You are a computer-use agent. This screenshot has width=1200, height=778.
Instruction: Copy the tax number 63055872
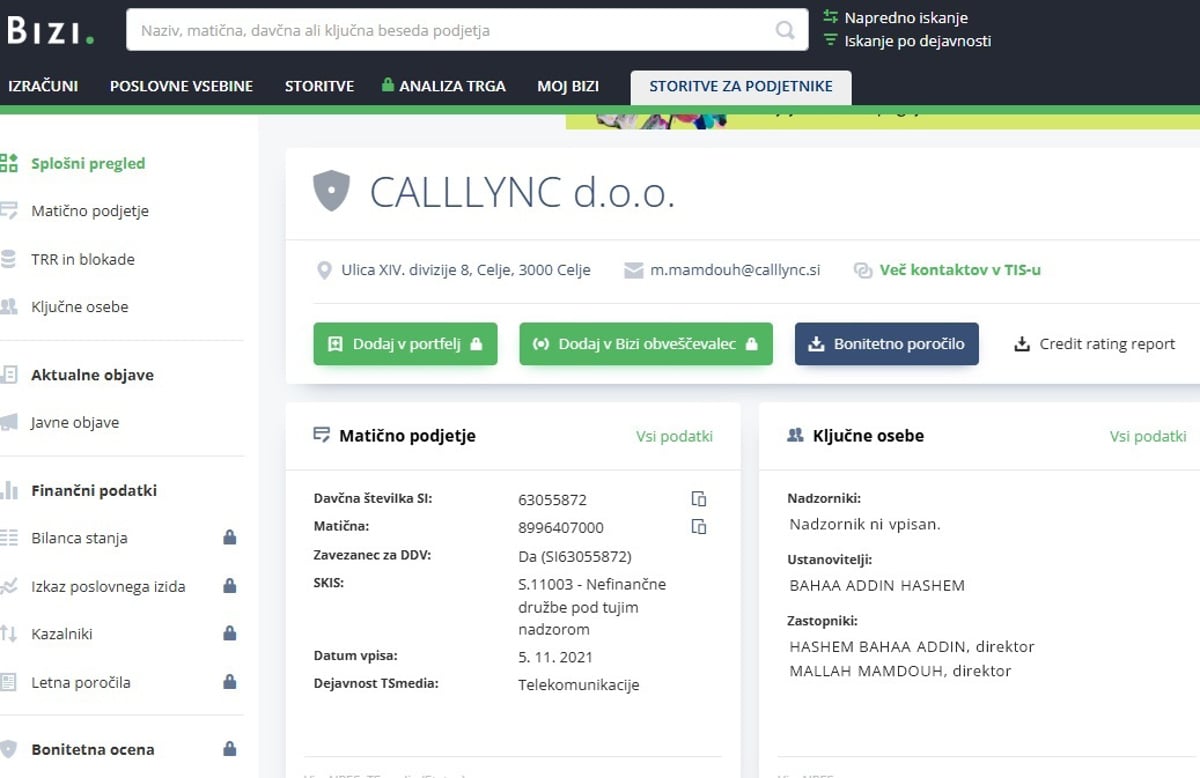[699, 499]
